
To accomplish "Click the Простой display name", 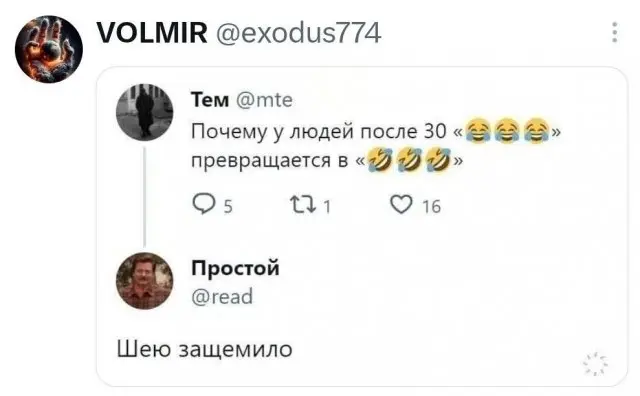I will [236, 268].
